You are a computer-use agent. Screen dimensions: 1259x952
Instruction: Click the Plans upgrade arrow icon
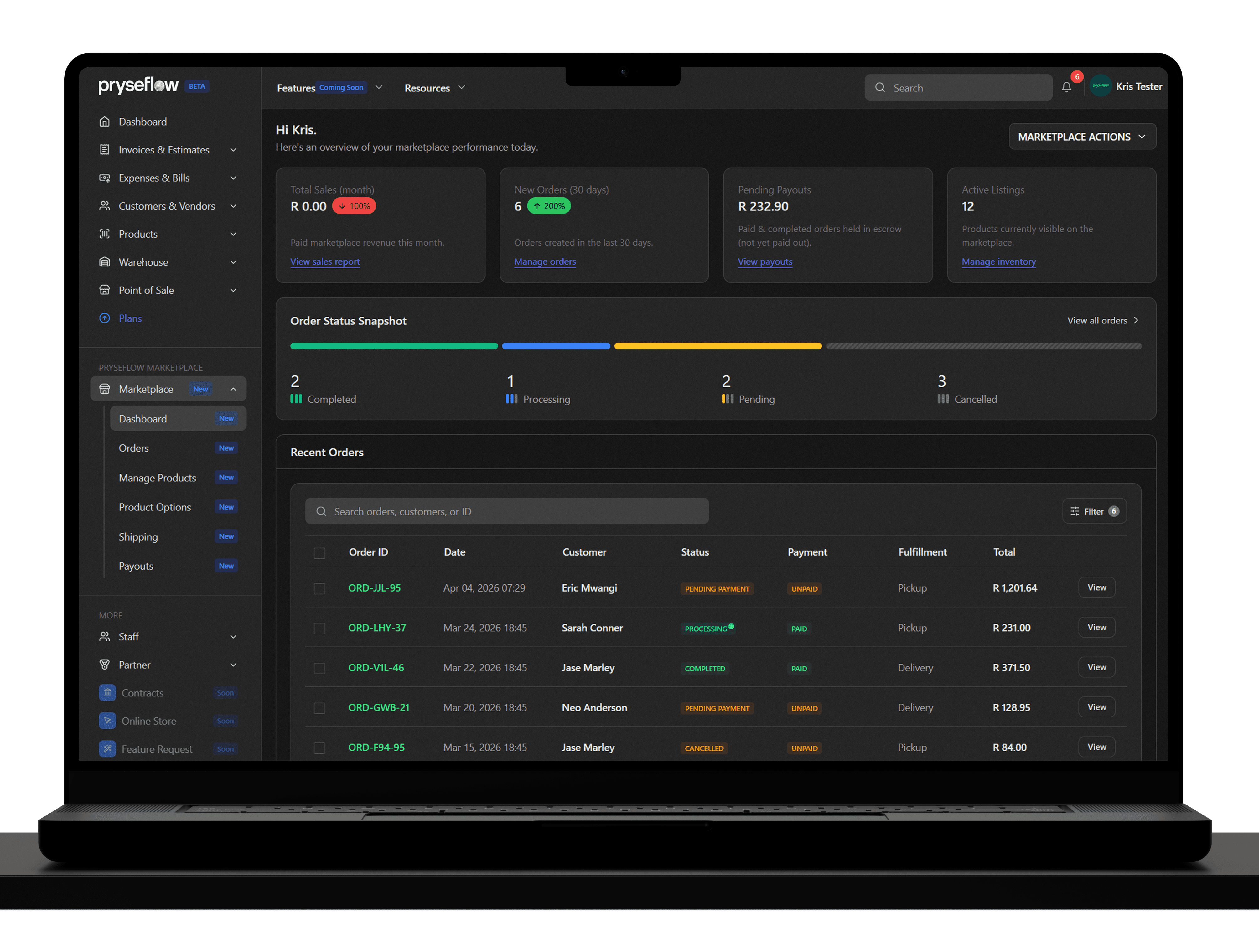coord(105,318)
